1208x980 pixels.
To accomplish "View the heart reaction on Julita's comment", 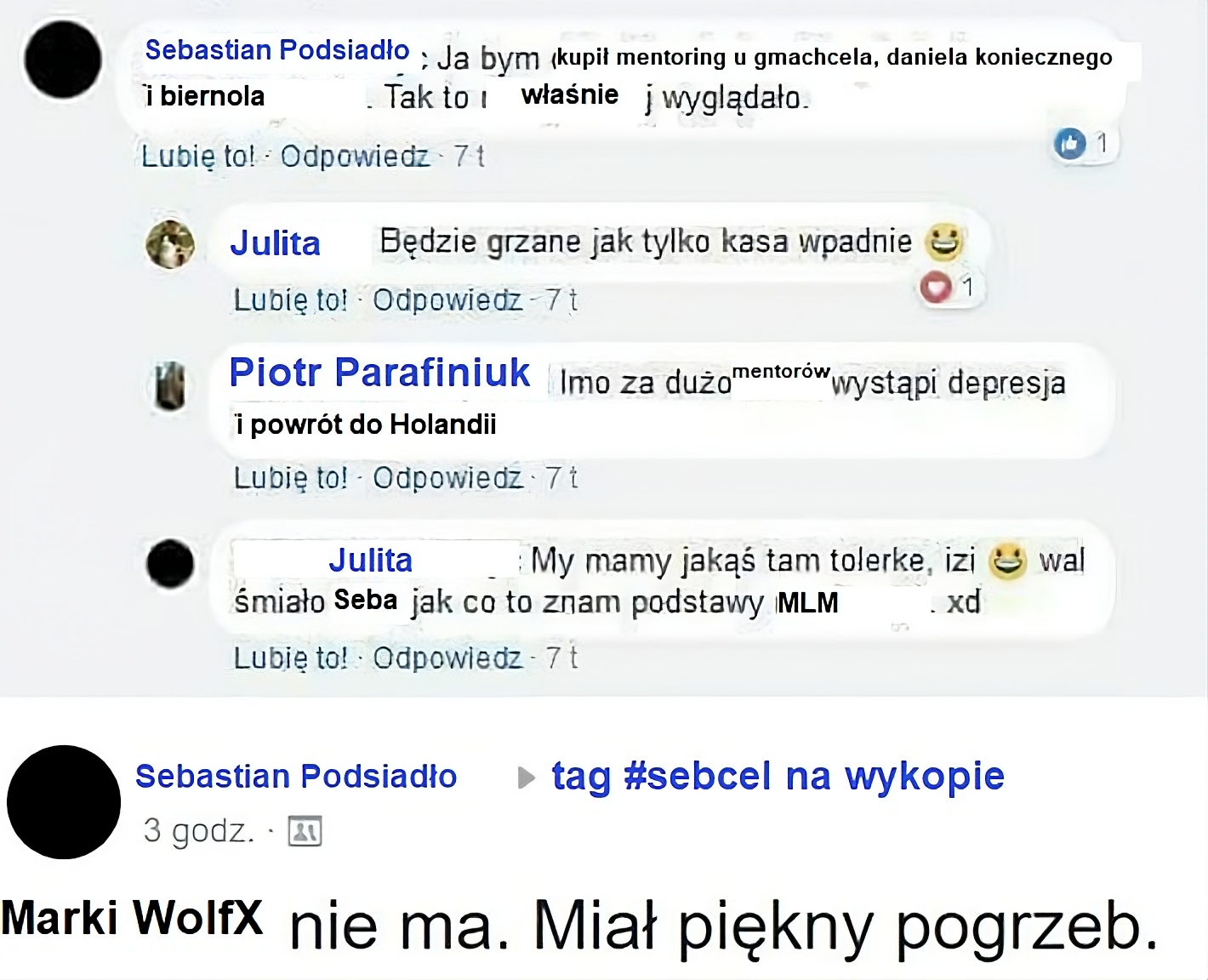I will click(x=936, y=288).
